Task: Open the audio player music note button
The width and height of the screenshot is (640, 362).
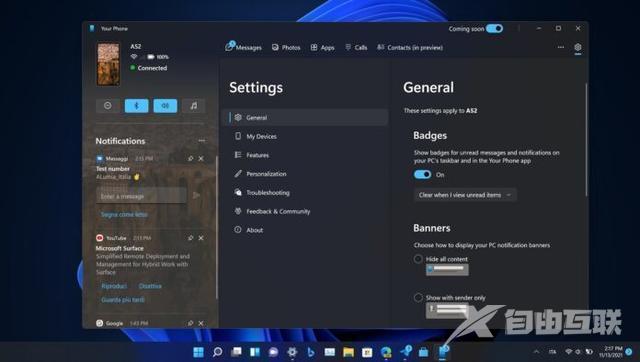Action: tap(193, 106)
